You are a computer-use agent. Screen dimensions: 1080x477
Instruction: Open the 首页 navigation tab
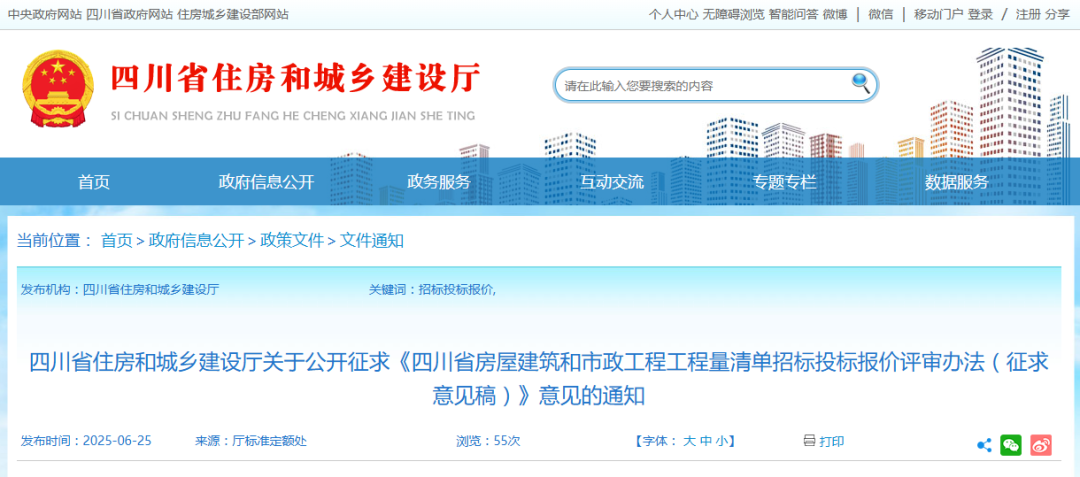pos(94,182)
